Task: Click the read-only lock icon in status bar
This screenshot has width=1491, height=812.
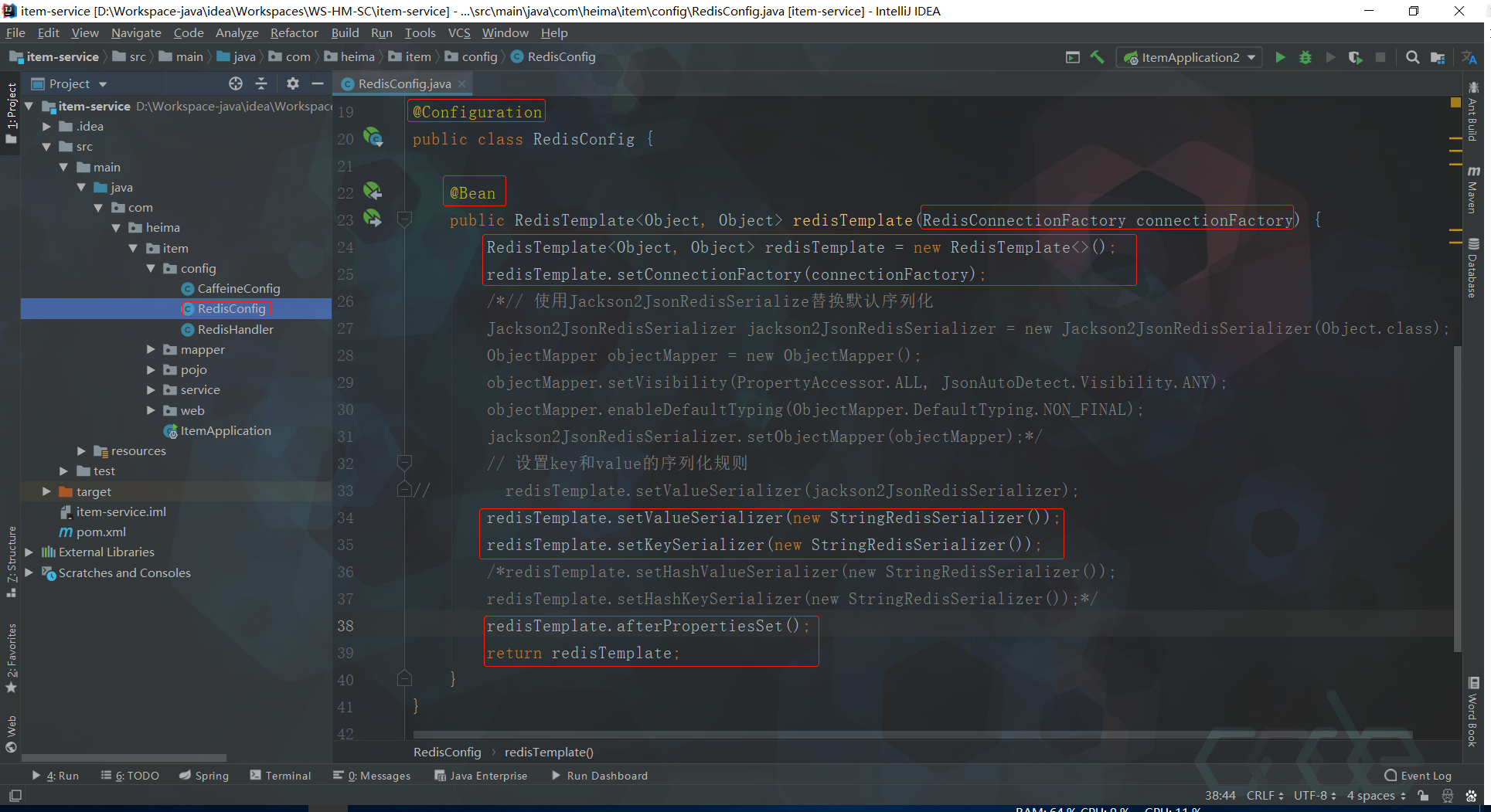Action: pos(1423,795)
